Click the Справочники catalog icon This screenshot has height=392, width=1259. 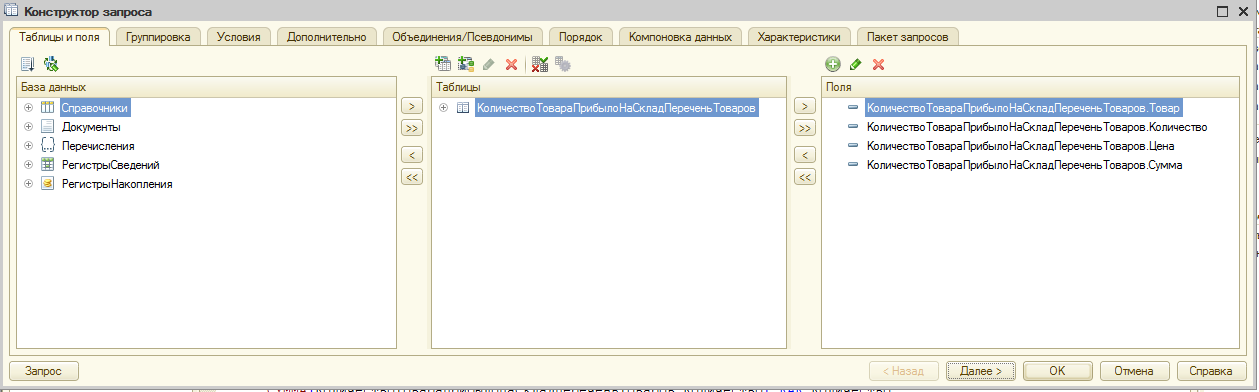point(47,107)
